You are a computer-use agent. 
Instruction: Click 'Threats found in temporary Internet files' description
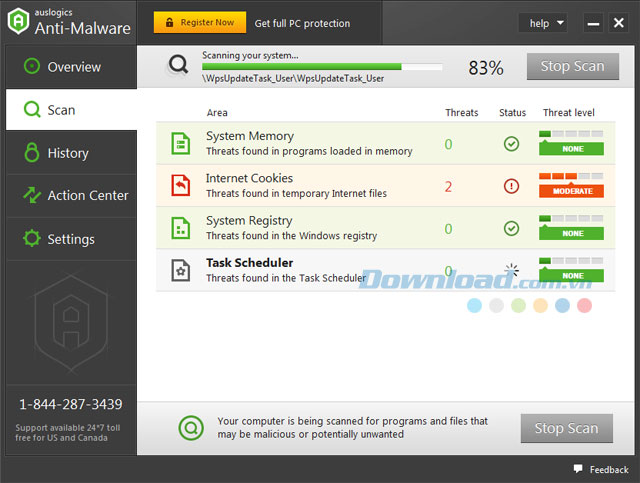[x=296, y=194]
